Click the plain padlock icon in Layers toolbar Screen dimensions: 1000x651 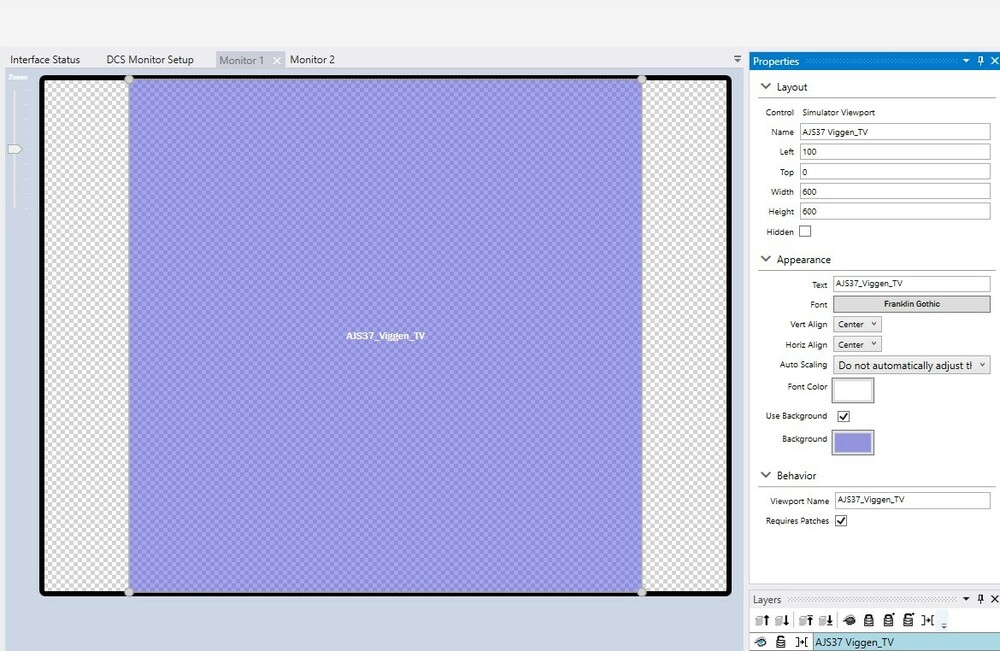(869, 620)
